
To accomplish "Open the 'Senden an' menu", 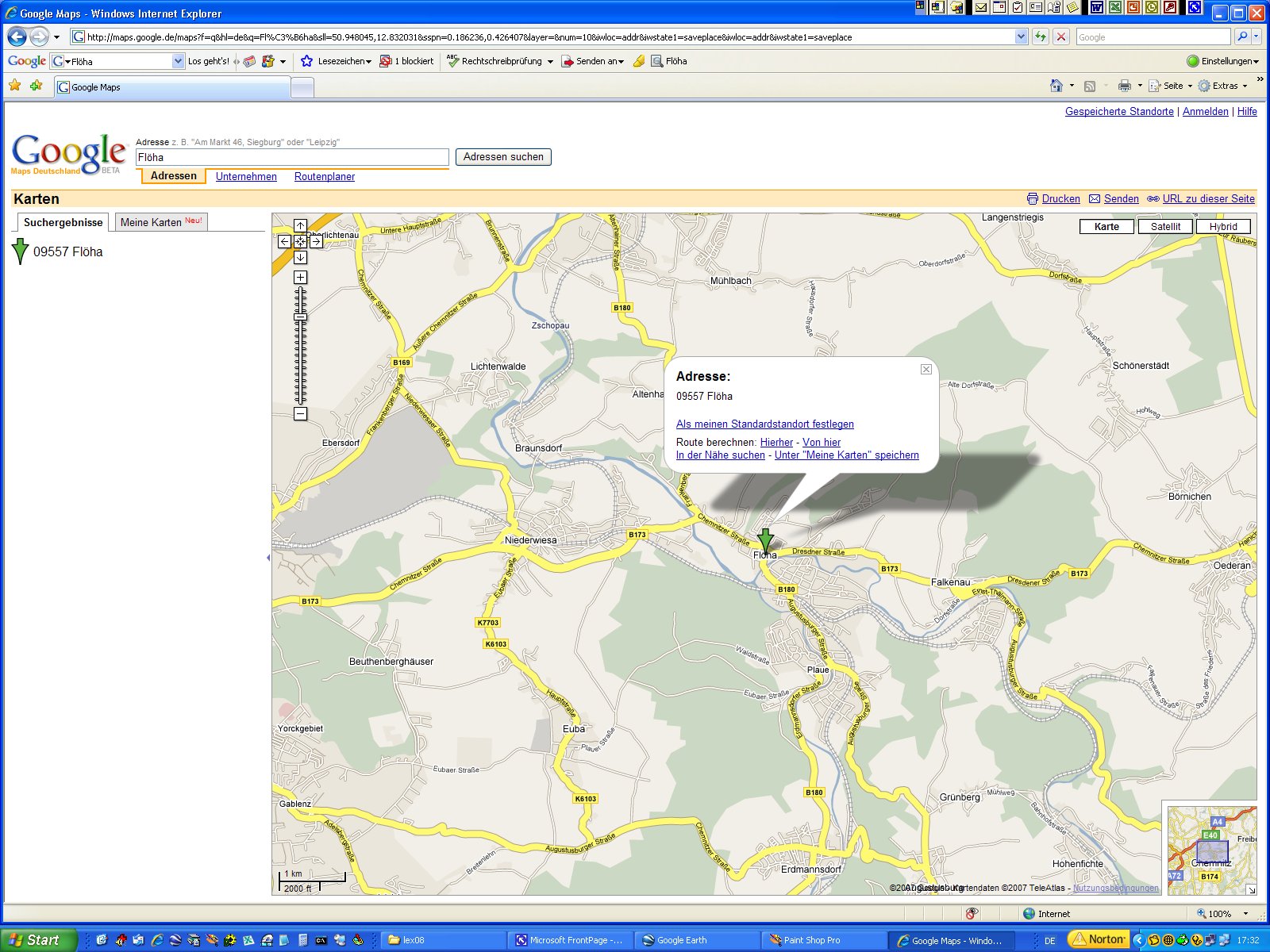I will (593, 61).
